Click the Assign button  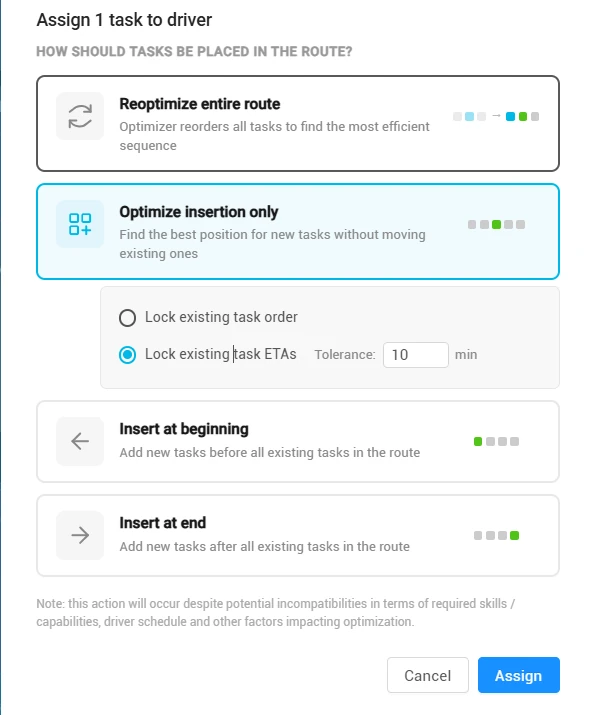click(x=519, y=675)
